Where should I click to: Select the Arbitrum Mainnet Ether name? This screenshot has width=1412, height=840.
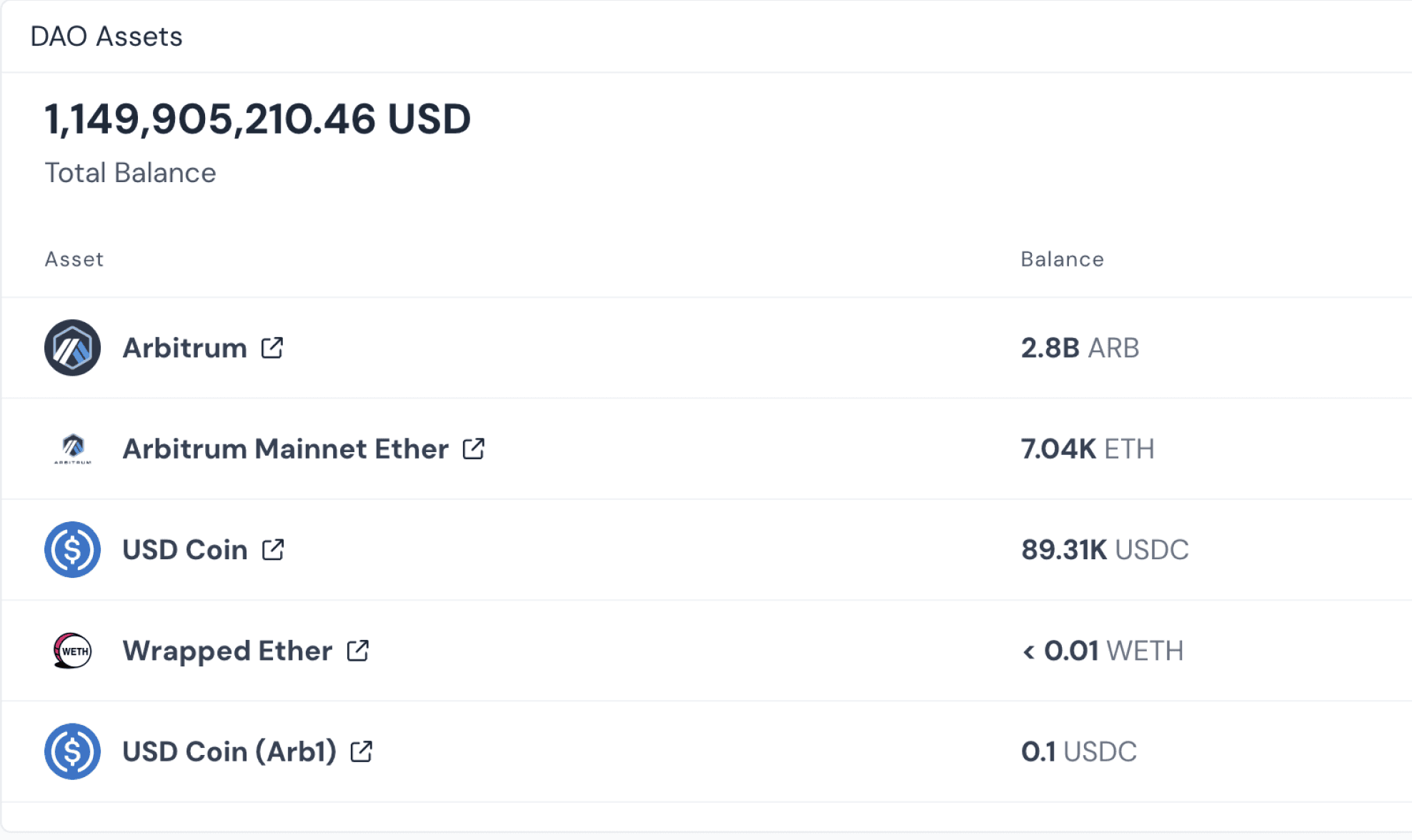point(286,449)
